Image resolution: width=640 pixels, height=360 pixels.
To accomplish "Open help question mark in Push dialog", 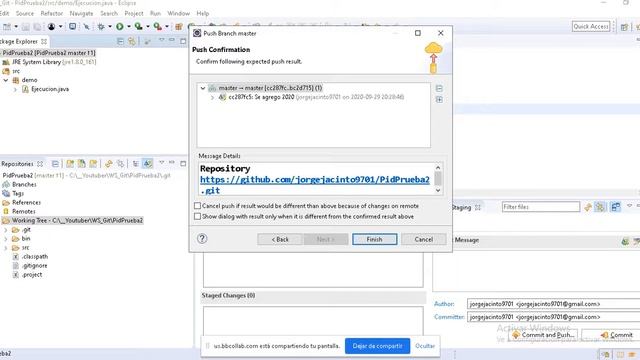I will click(202, 239).
